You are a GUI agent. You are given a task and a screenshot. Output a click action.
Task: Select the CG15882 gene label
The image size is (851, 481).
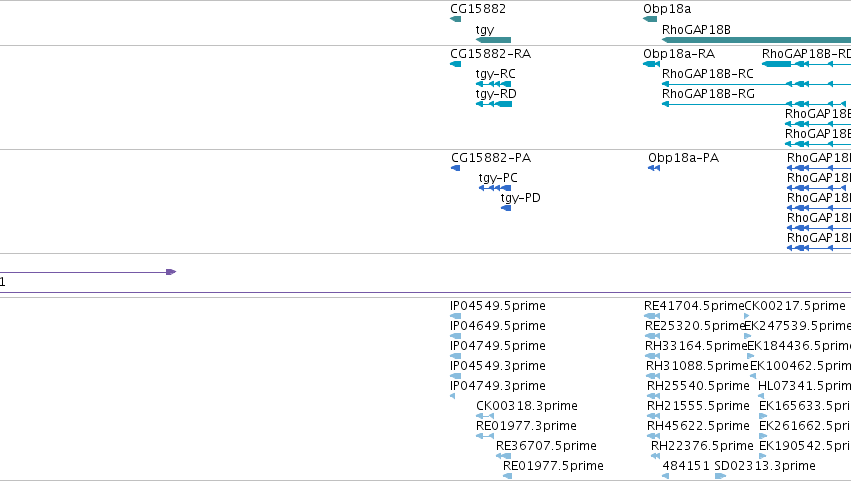tap(478, 9)
